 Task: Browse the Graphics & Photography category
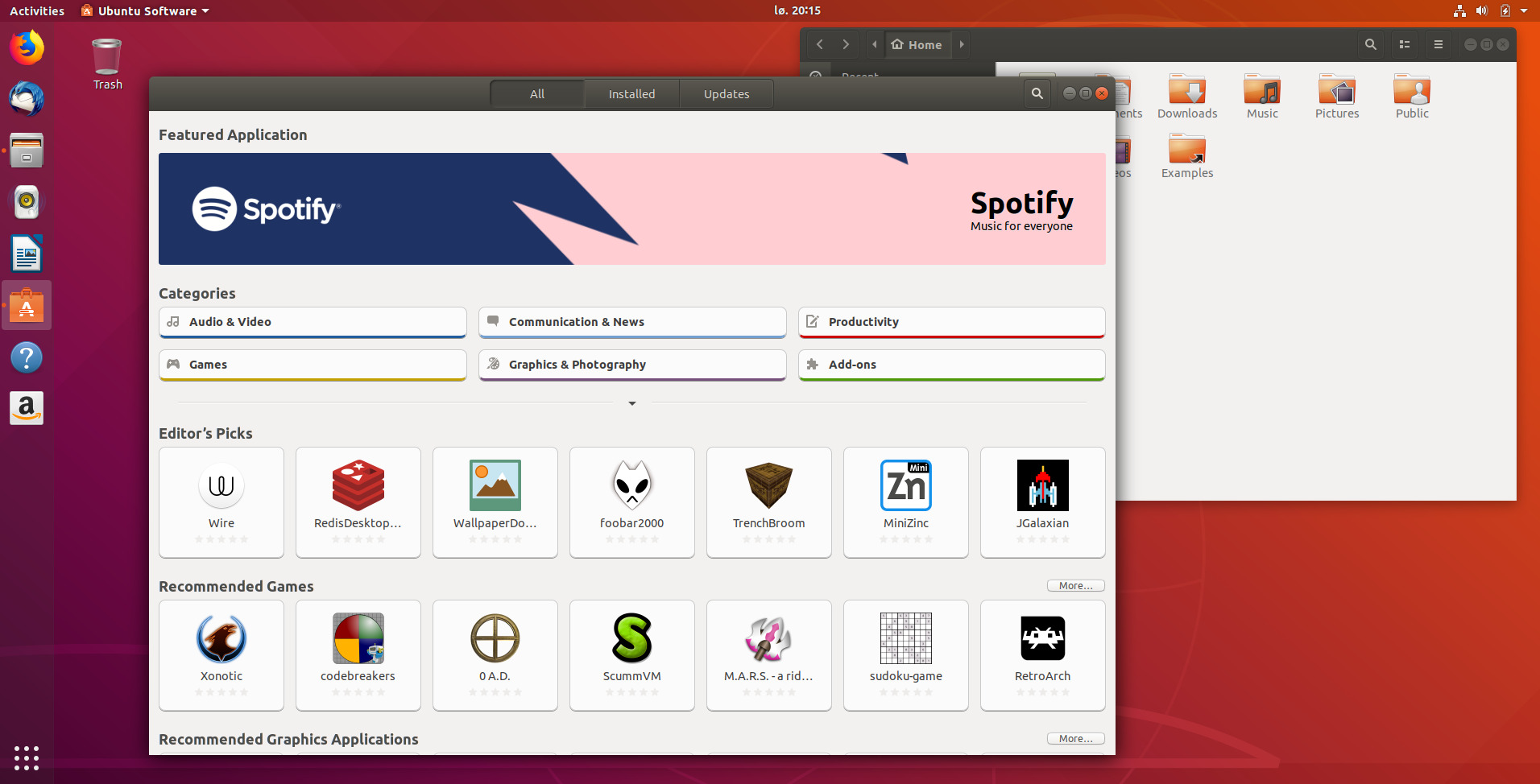632,365
